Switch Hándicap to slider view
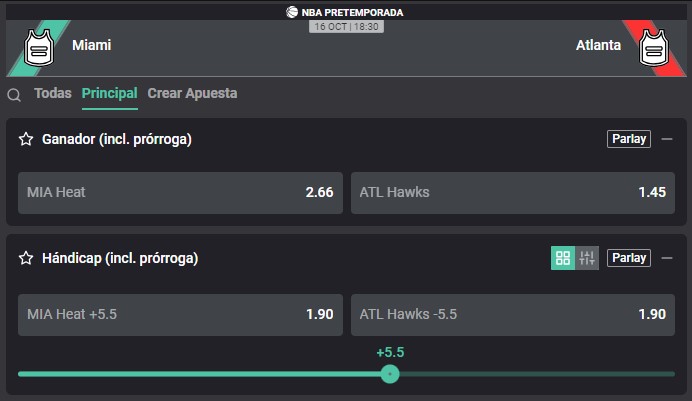Screen dimensions: 692x401 [x=587, y=258]
